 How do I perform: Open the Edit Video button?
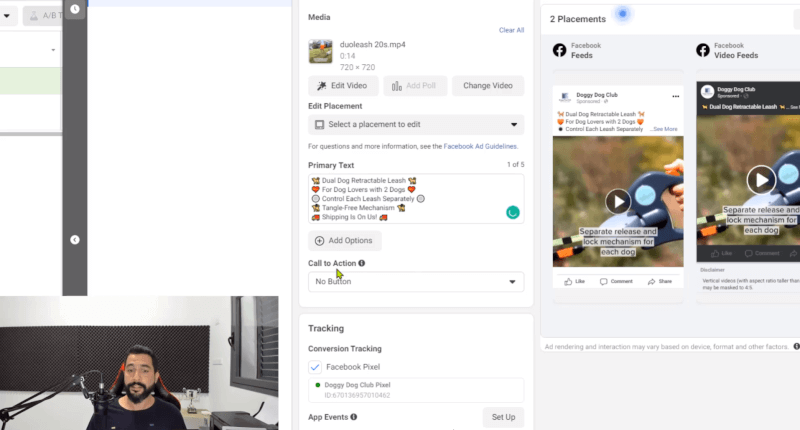(x=343, y=86)
